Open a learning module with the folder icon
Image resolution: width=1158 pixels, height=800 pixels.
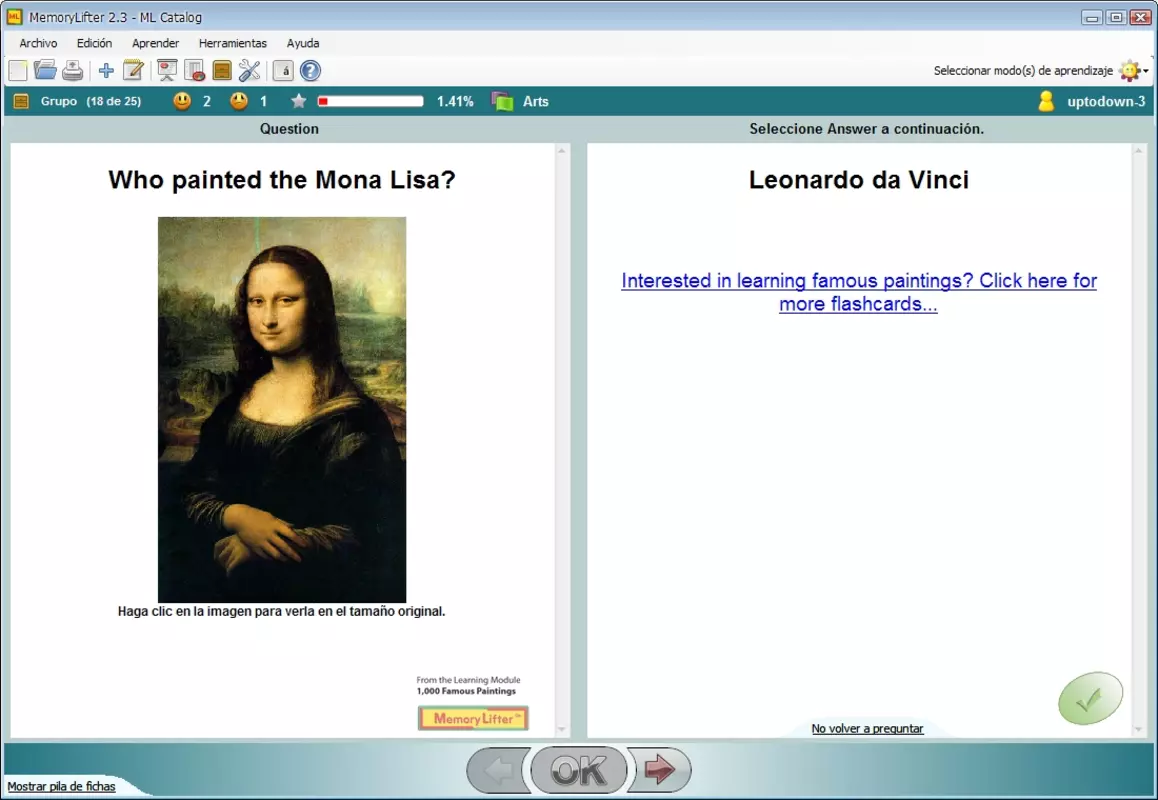point(45,70)
